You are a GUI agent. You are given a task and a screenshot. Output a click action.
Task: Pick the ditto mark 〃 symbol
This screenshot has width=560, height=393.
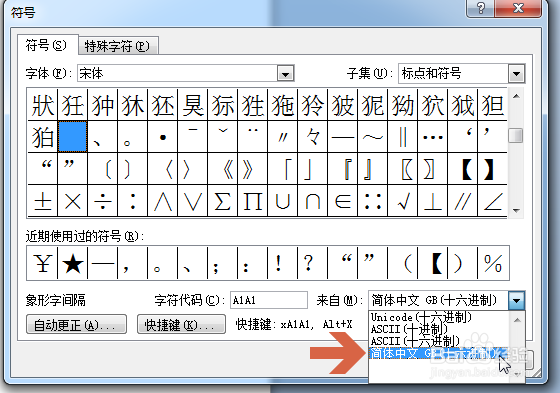tap(282, 136)
